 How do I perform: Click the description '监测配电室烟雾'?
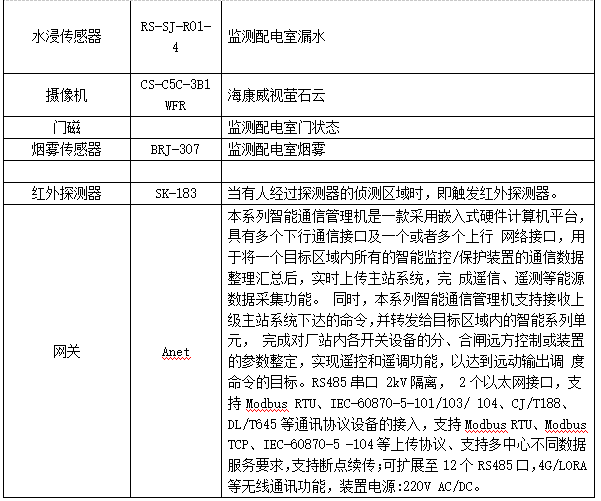coord(276,149)
